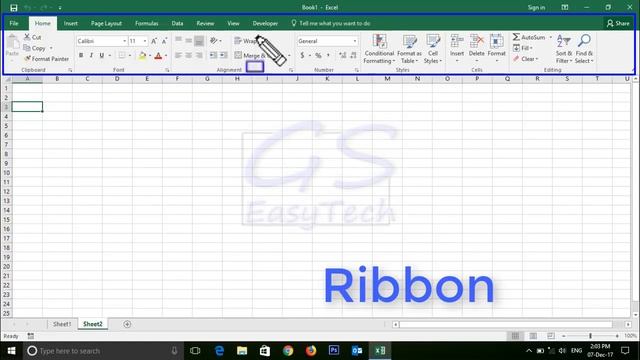Apply Percent Style format
The width and height of the screenshot is (640, 360).
pos(318,55)
